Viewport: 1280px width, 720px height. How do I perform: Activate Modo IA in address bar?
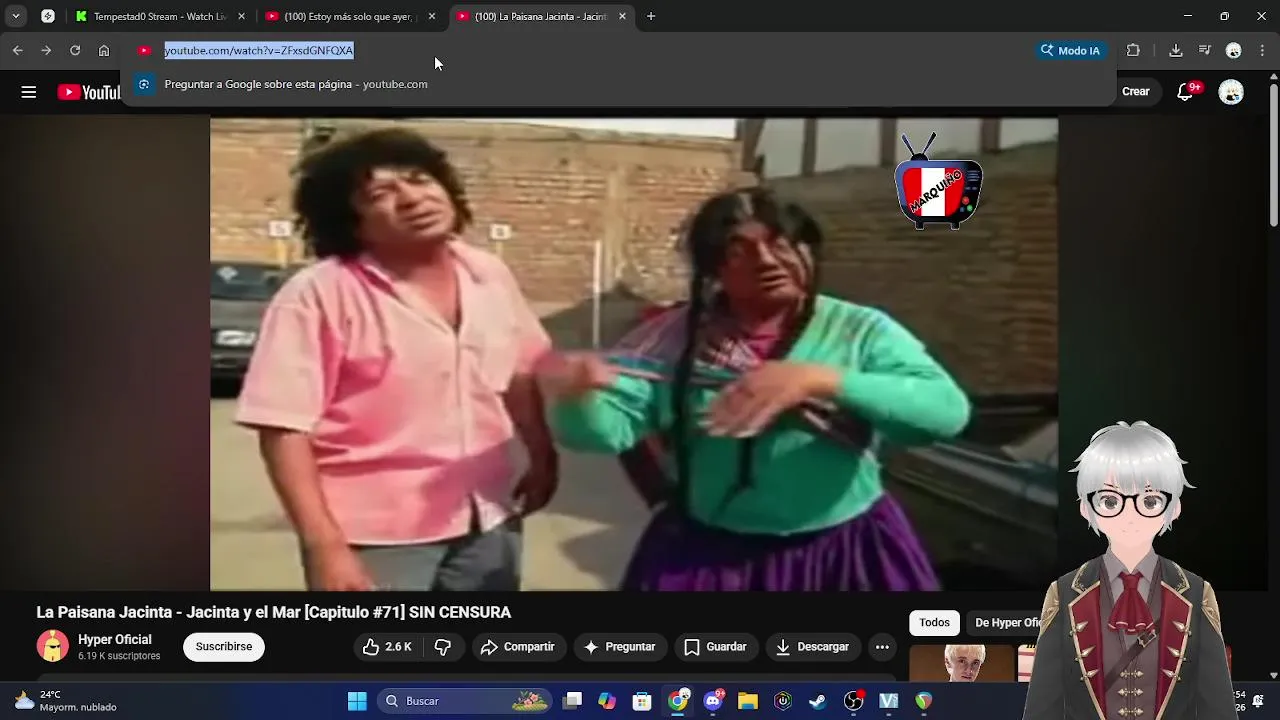1070,50
